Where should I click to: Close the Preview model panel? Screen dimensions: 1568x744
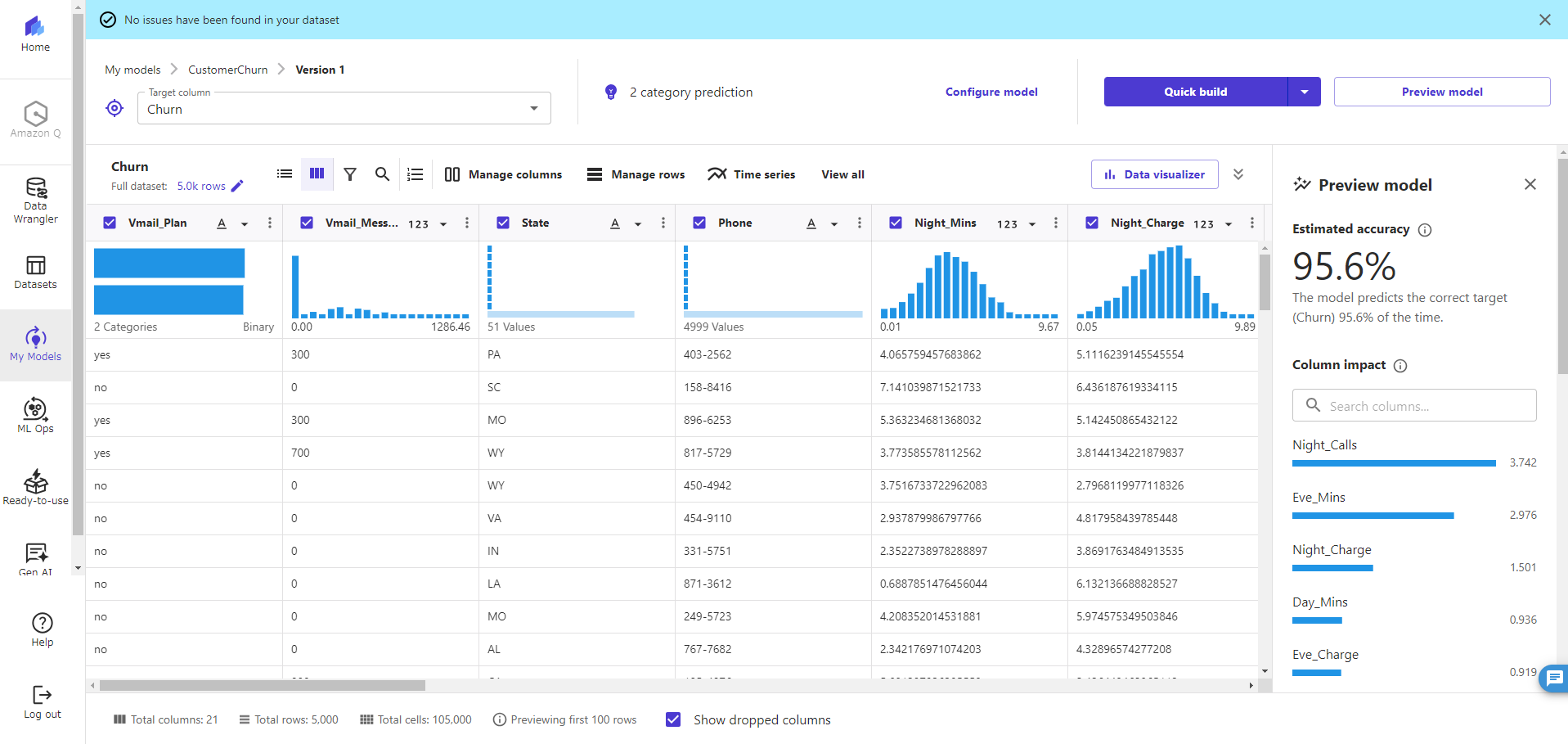(x=1530, y=184)
